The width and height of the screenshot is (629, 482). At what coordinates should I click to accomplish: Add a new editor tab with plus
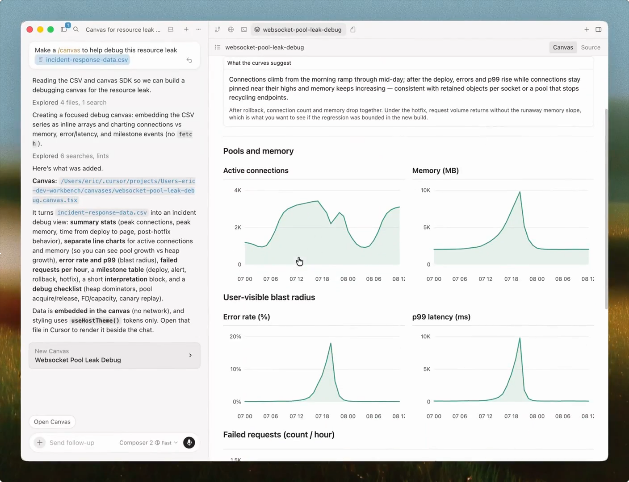[586, 29]
